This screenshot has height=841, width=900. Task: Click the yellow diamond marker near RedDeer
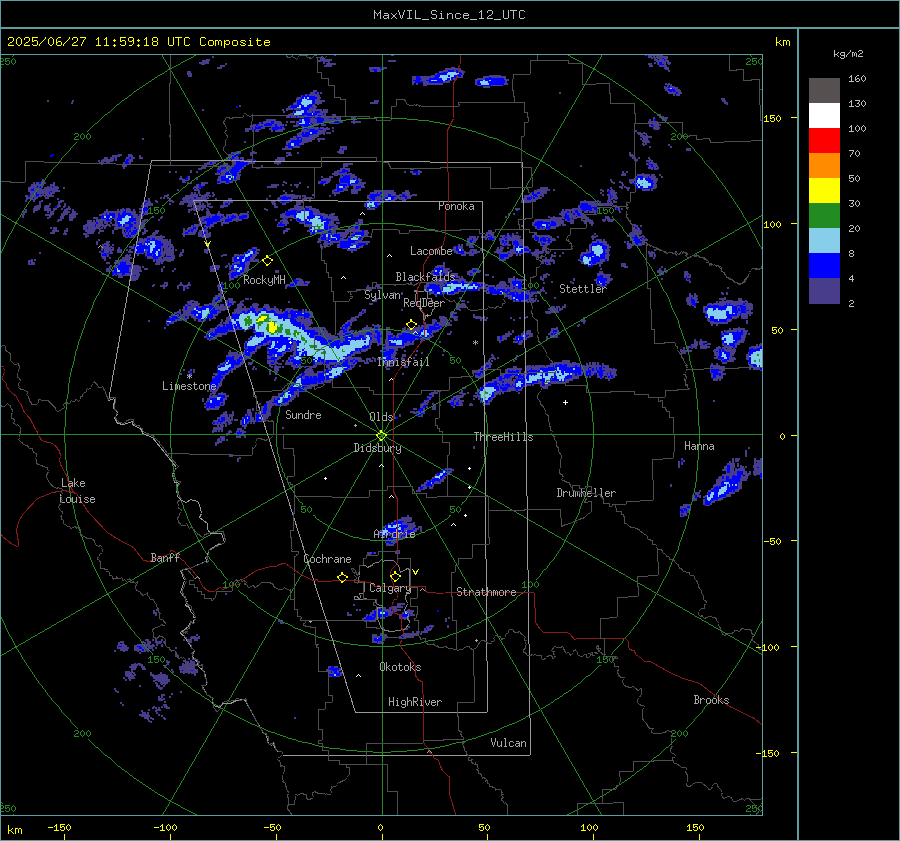click(411, 325)
